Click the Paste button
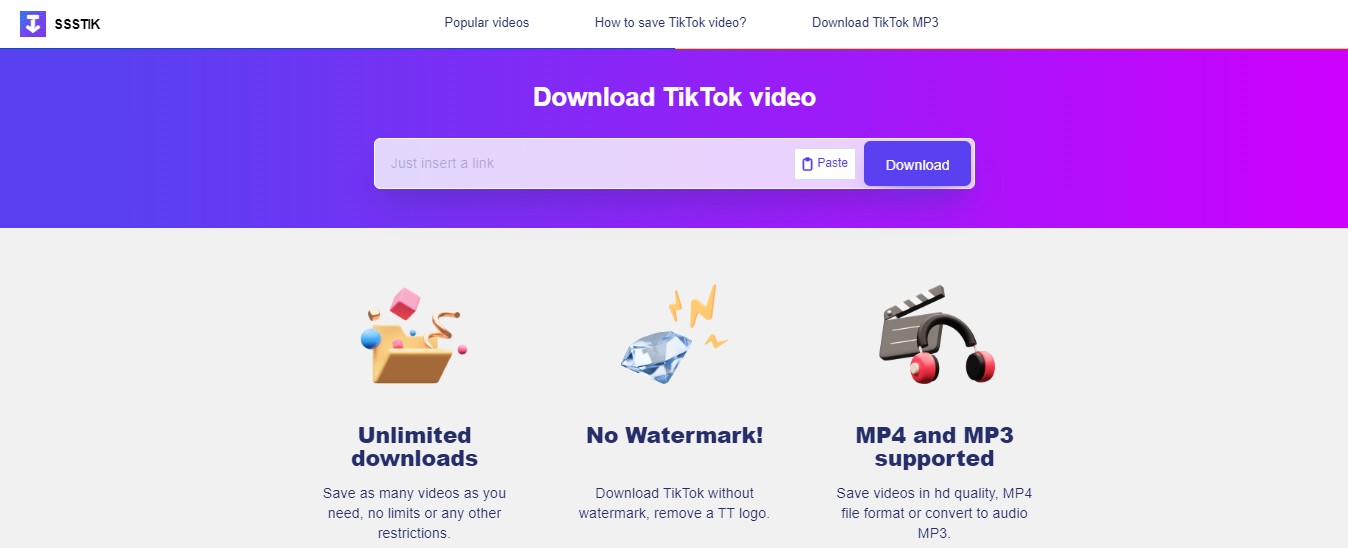The width and height of the screenshot is (1348, 548). (825, 163)
